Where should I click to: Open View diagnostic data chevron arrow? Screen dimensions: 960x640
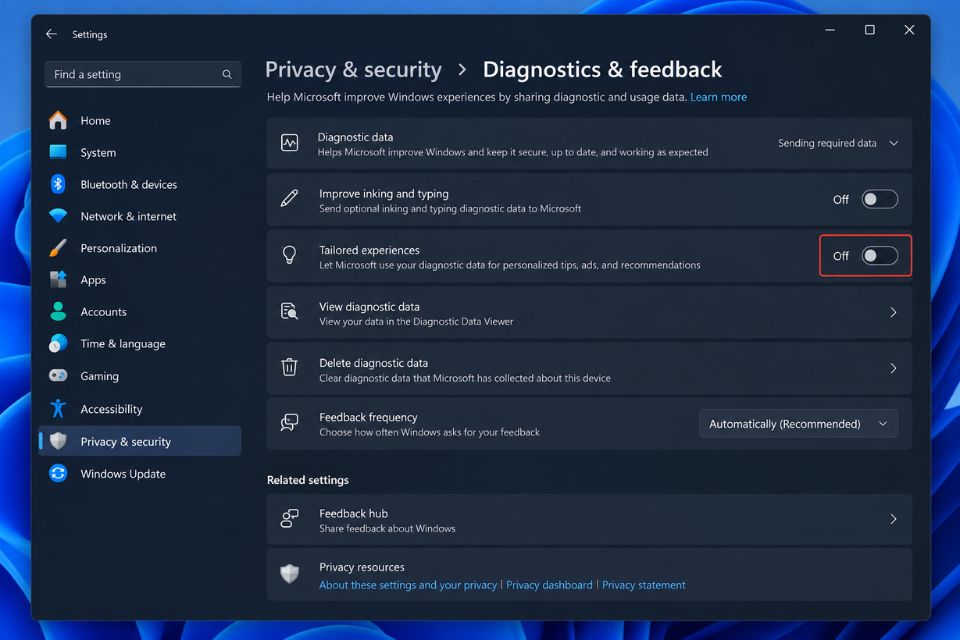[893, 312]
